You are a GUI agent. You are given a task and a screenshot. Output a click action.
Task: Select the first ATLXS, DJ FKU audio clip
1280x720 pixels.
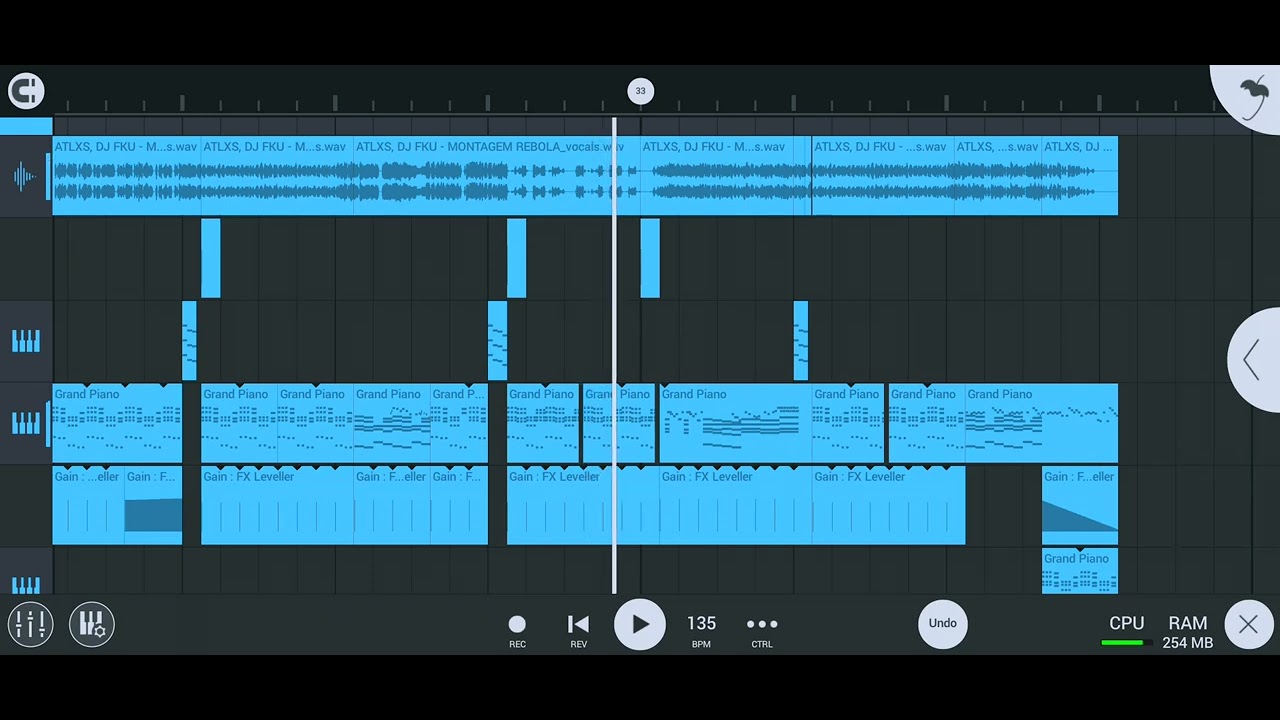pos(127,176)
